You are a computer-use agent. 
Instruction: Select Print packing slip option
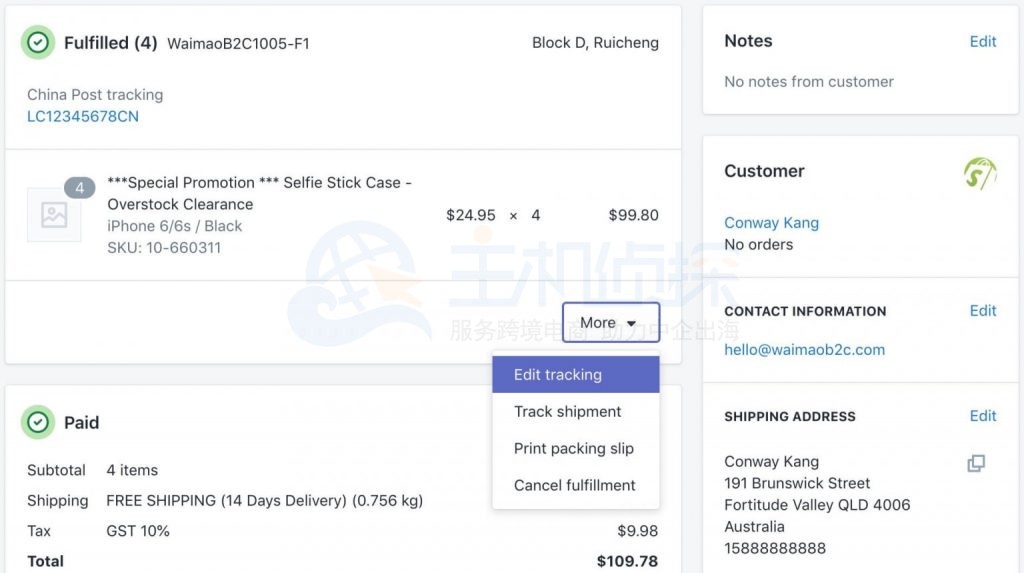pyautogui.click(x=575, y=449)
